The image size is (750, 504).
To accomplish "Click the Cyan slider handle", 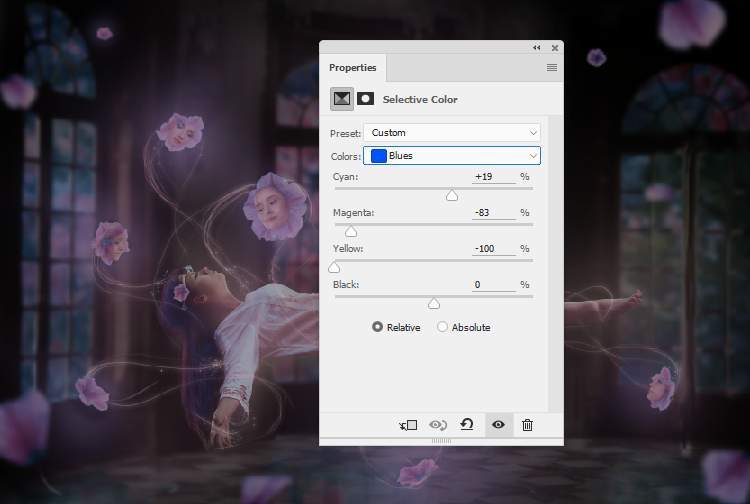I will (x=452, y=195).
